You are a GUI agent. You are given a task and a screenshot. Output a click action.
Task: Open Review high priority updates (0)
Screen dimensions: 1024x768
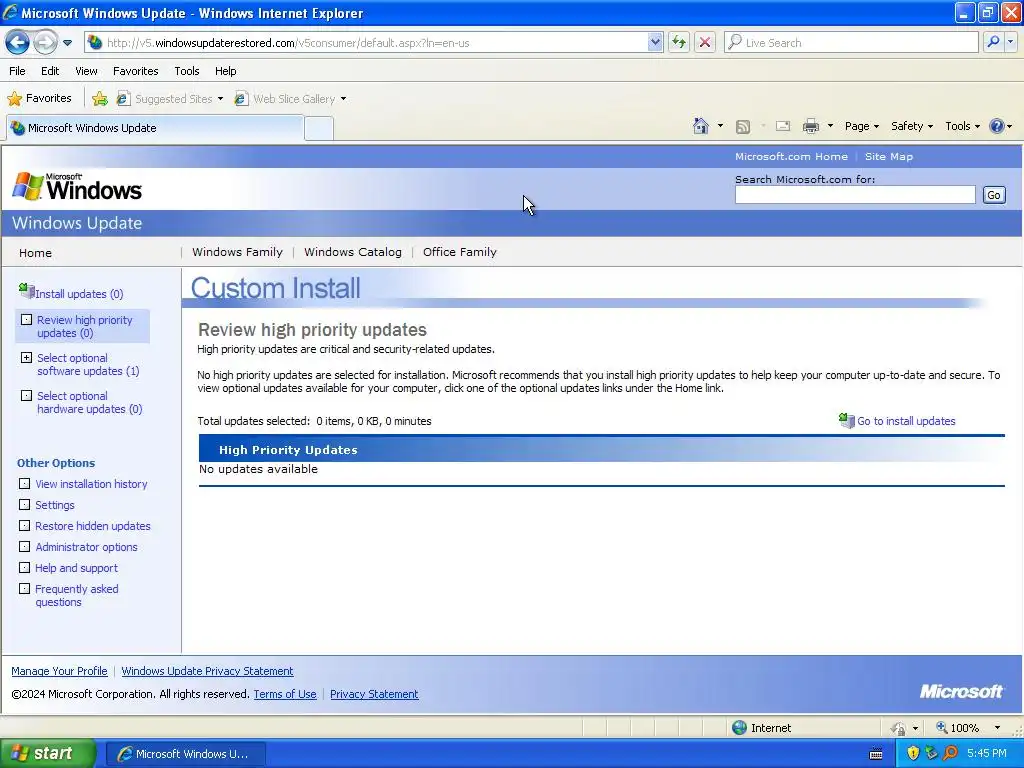coord(85,327)
